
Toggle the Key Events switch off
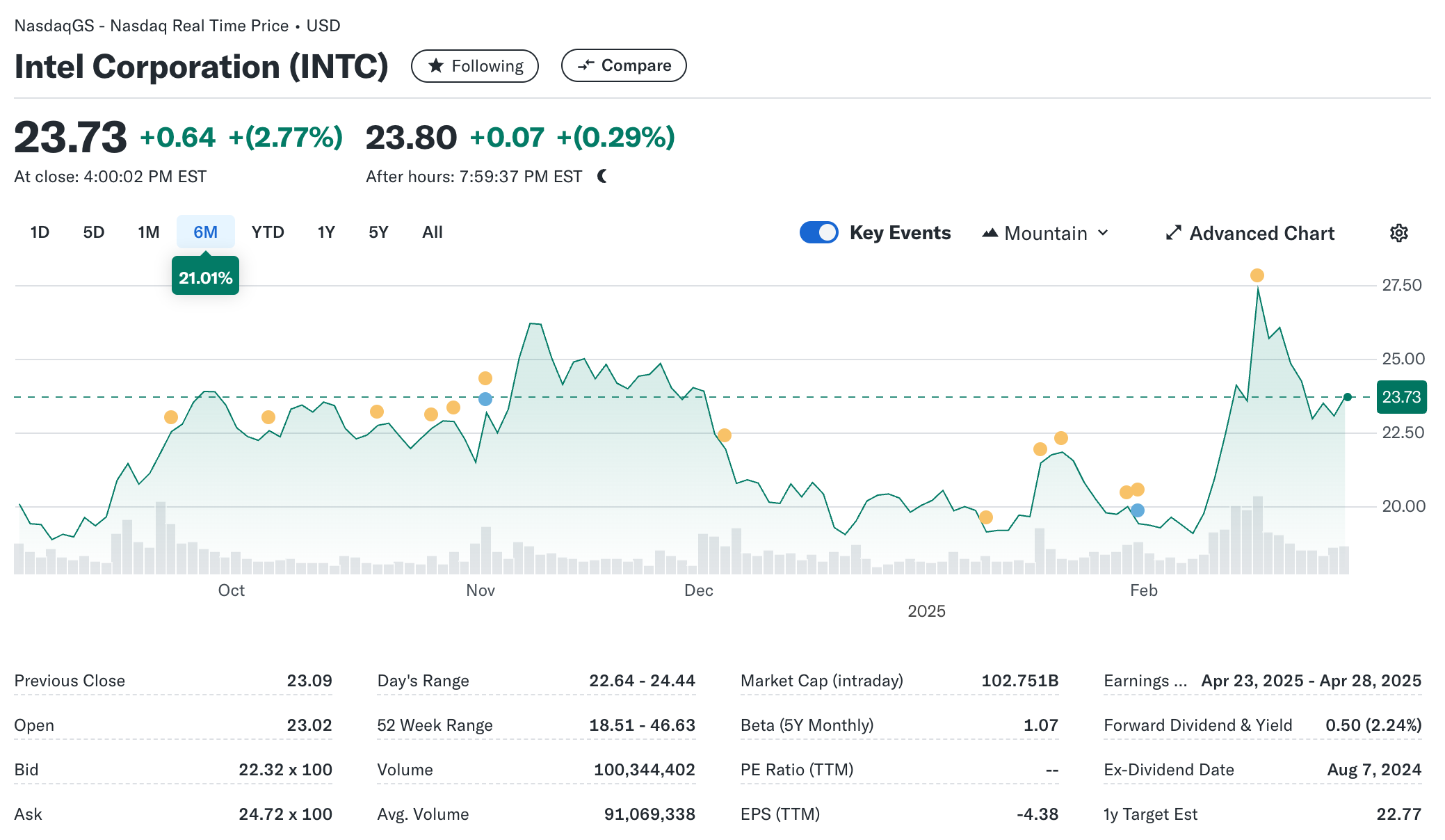818,233
